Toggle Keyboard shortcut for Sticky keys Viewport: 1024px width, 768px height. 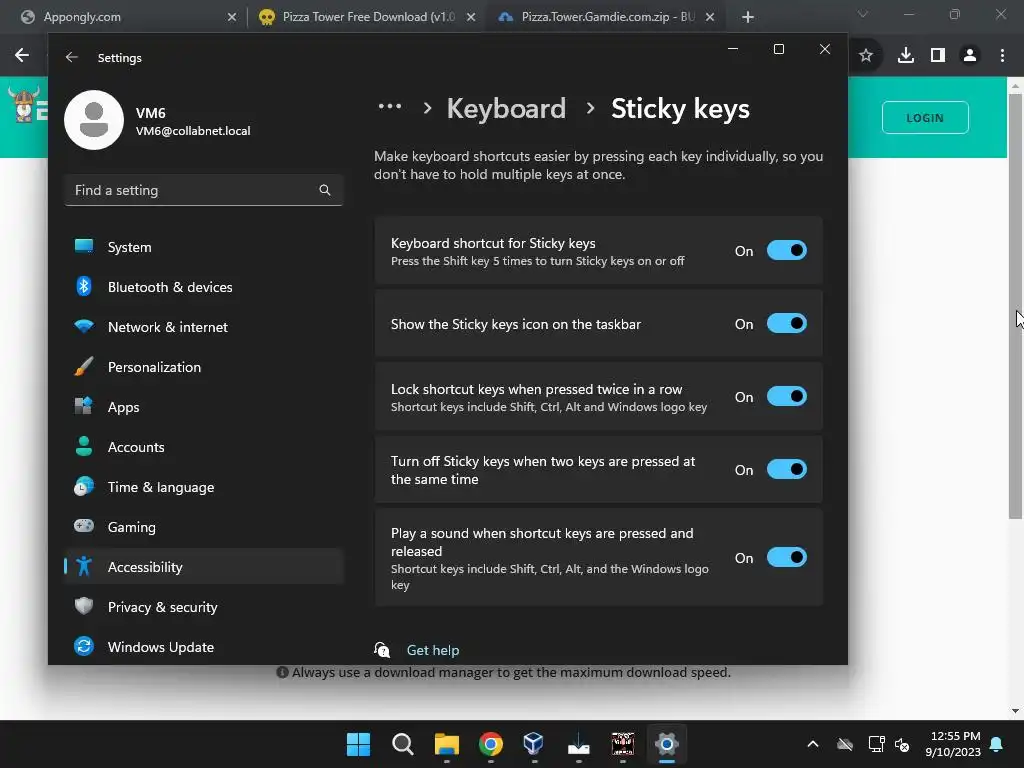pos(787,250)
